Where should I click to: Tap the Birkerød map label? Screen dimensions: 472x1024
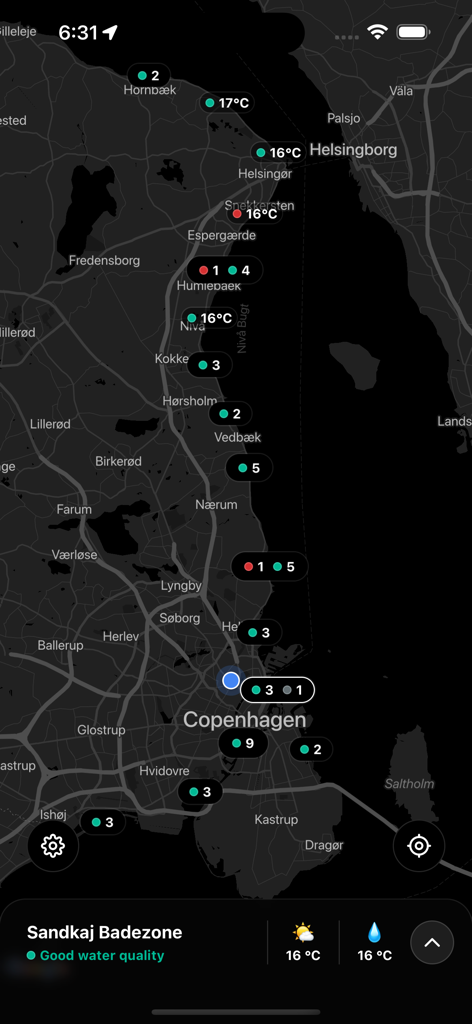(x=118, y=461)
